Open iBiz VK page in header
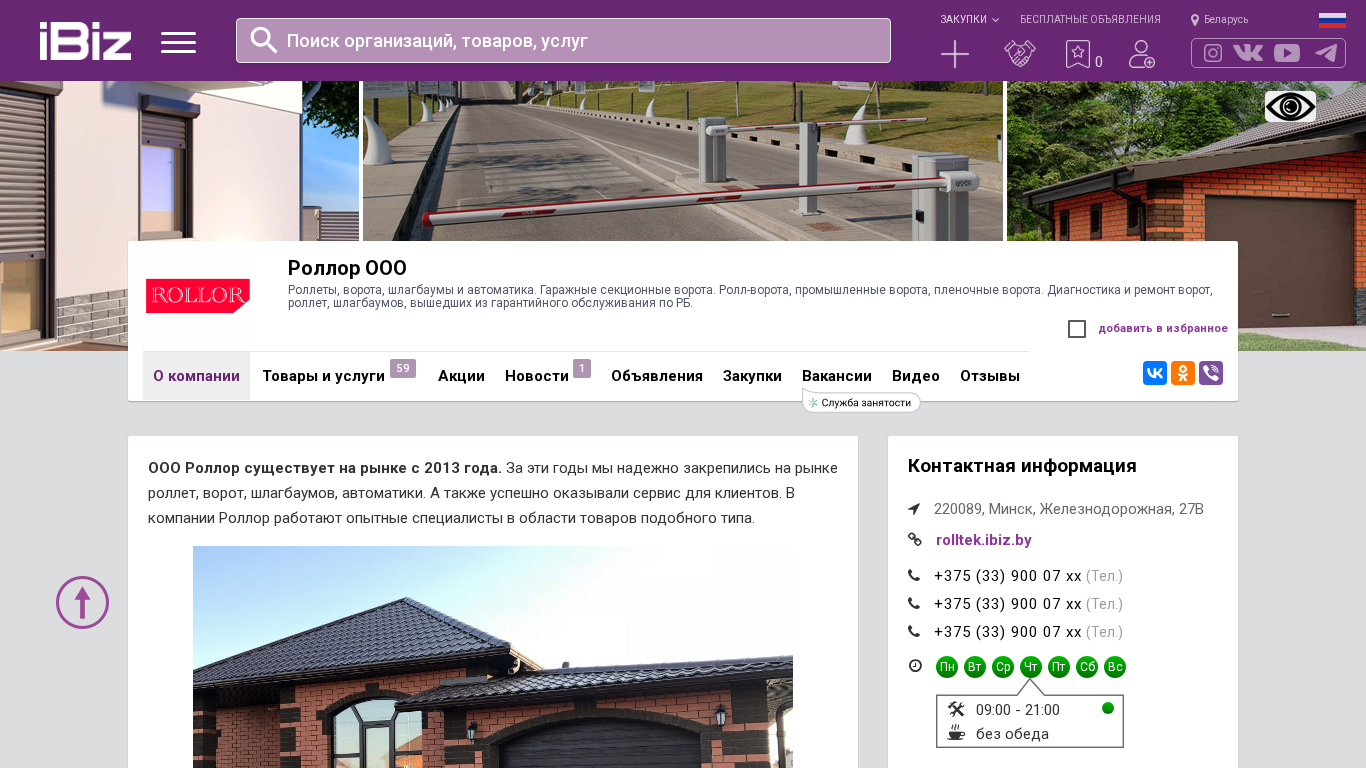This screenshot has width=1366, height=768. click(1248, 53)
